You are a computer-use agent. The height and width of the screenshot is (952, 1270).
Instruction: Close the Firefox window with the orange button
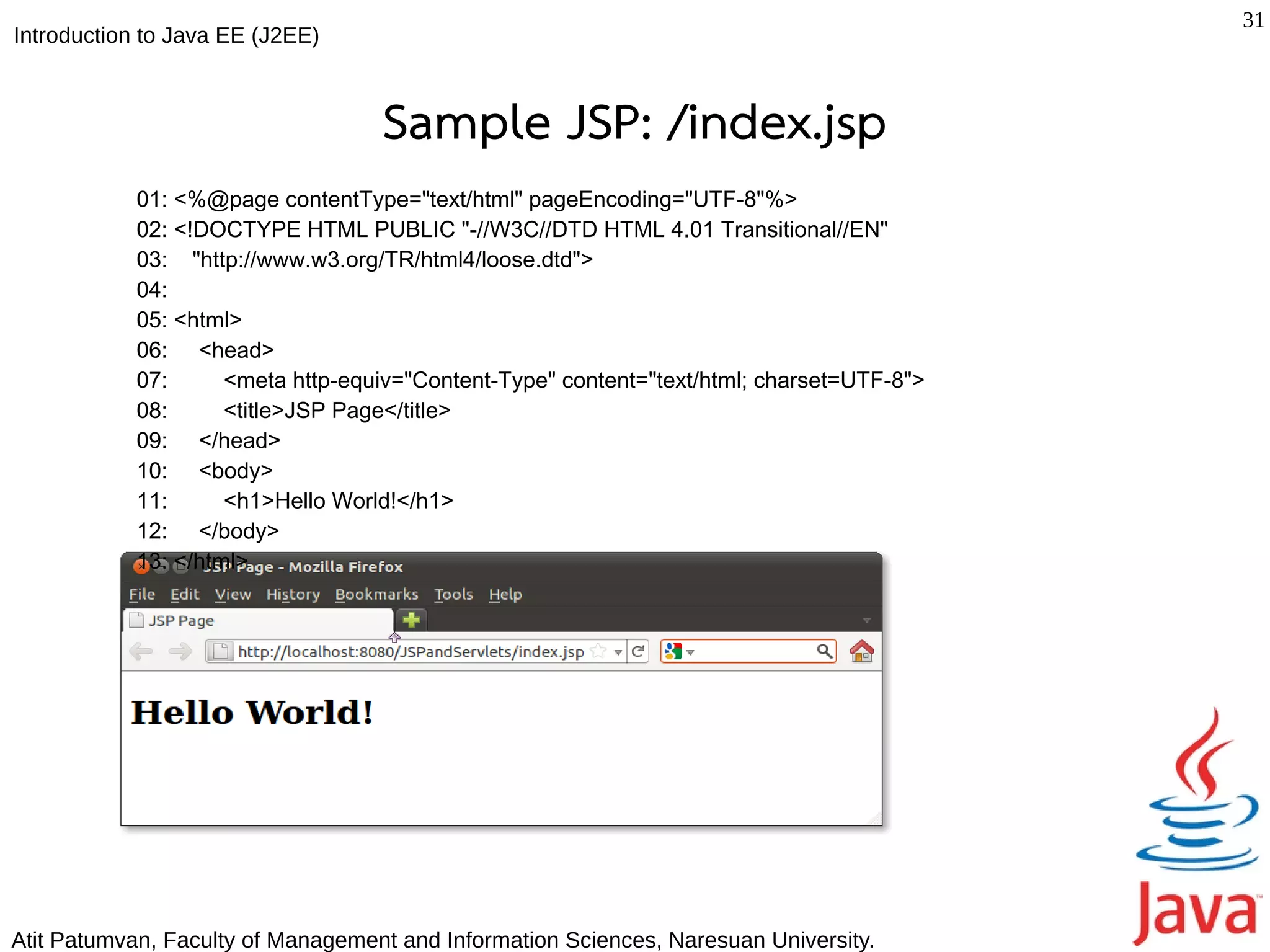point(141,566)
